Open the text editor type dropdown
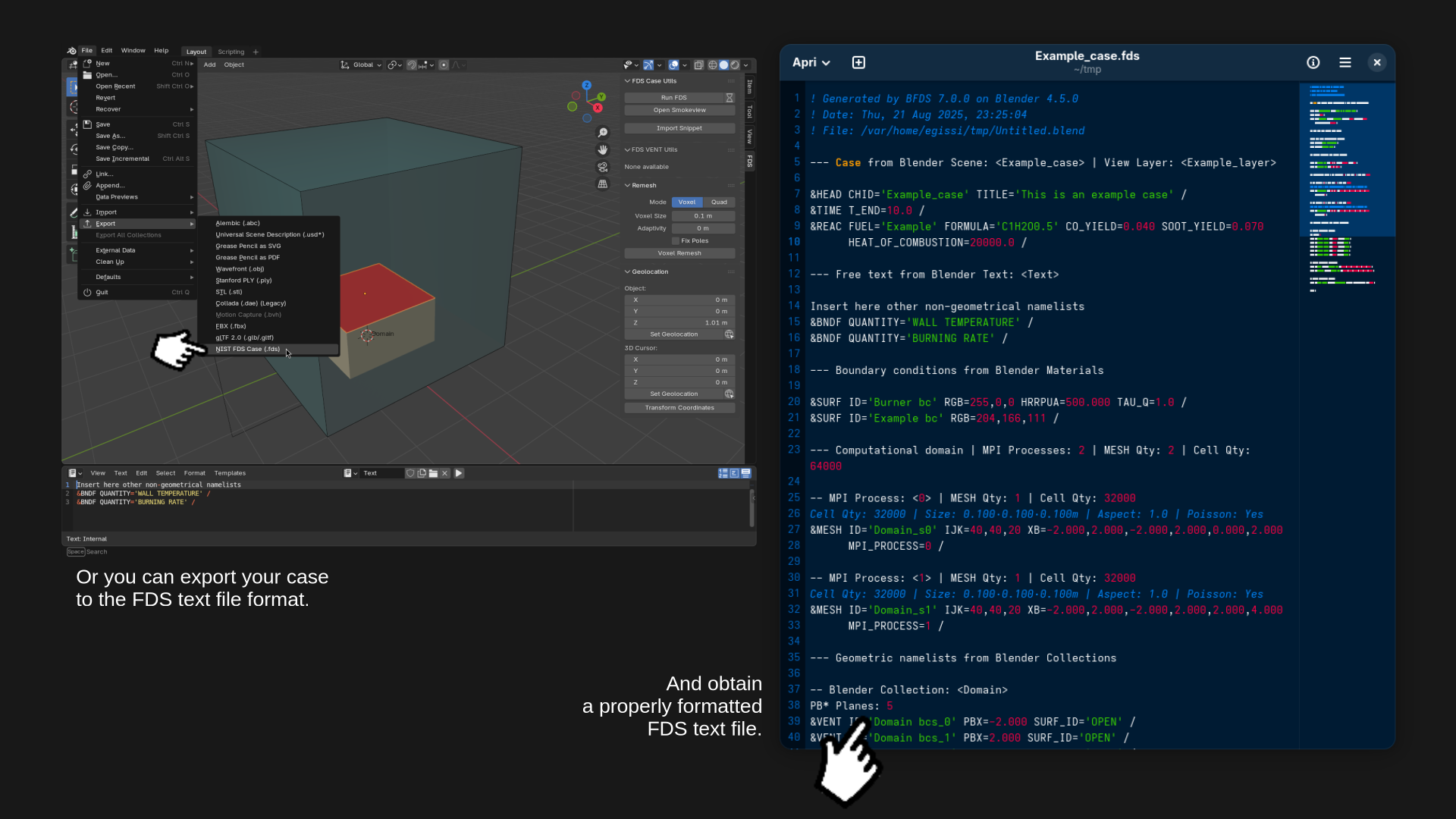The height and width of the screenshot is (819, 1456). tap(75, 473)
